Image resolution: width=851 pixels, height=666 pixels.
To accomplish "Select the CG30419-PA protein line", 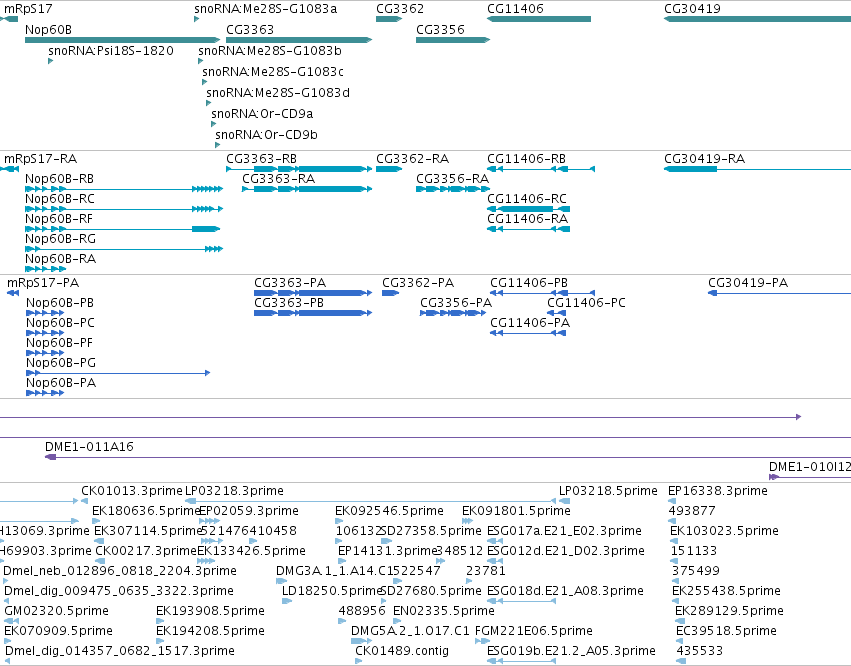I will tap(779, 293).
